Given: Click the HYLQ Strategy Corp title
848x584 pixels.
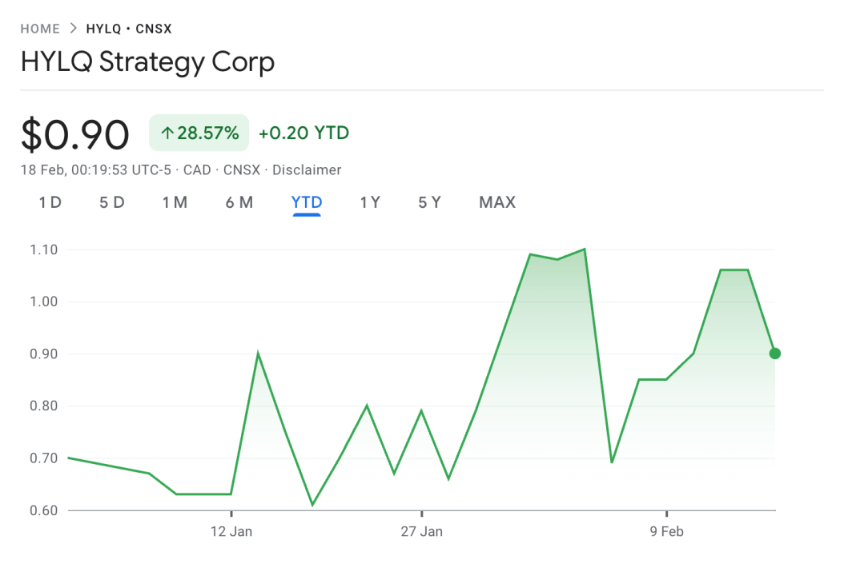Looking at the screenshot, I should click(147, 62).
